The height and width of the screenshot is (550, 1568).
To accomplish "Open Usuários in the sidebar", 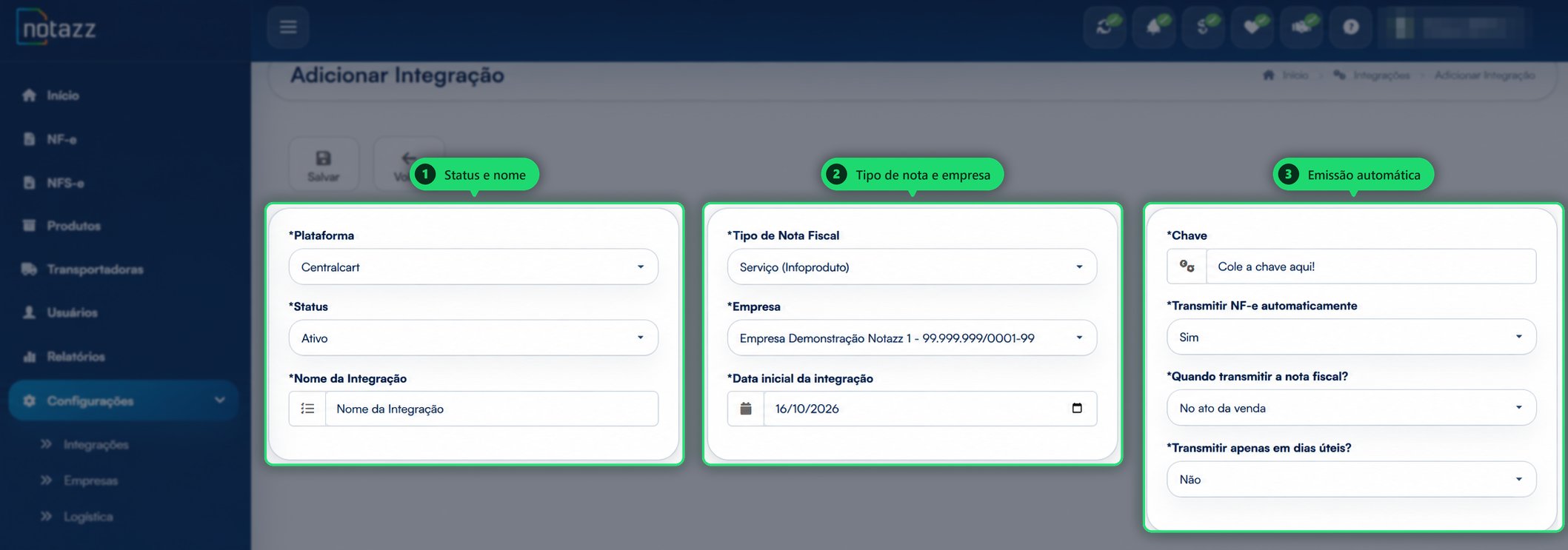I will point(61,312).
